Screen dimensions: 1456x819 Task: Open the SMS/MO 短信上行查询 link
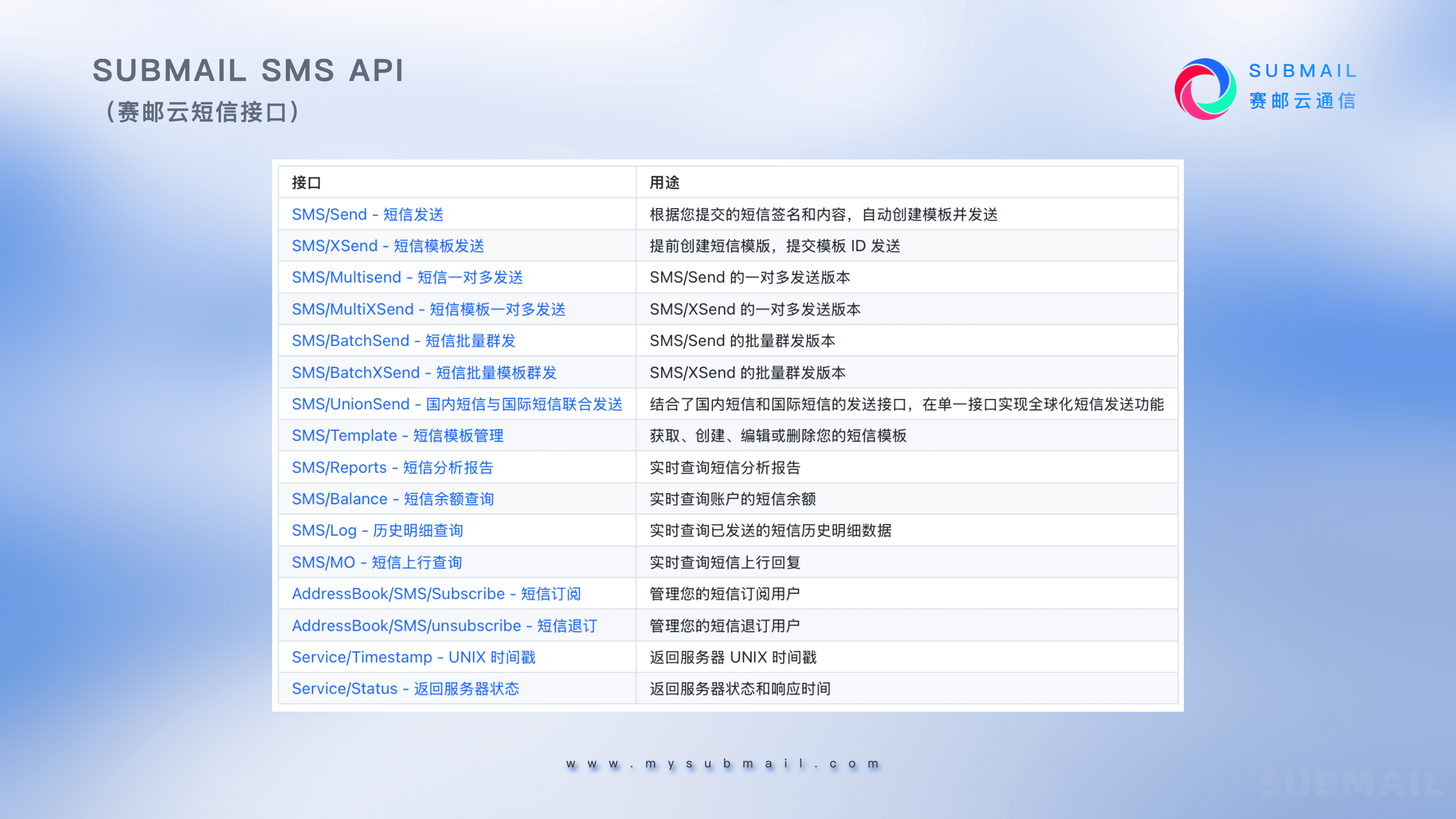[x=377, y=562]
